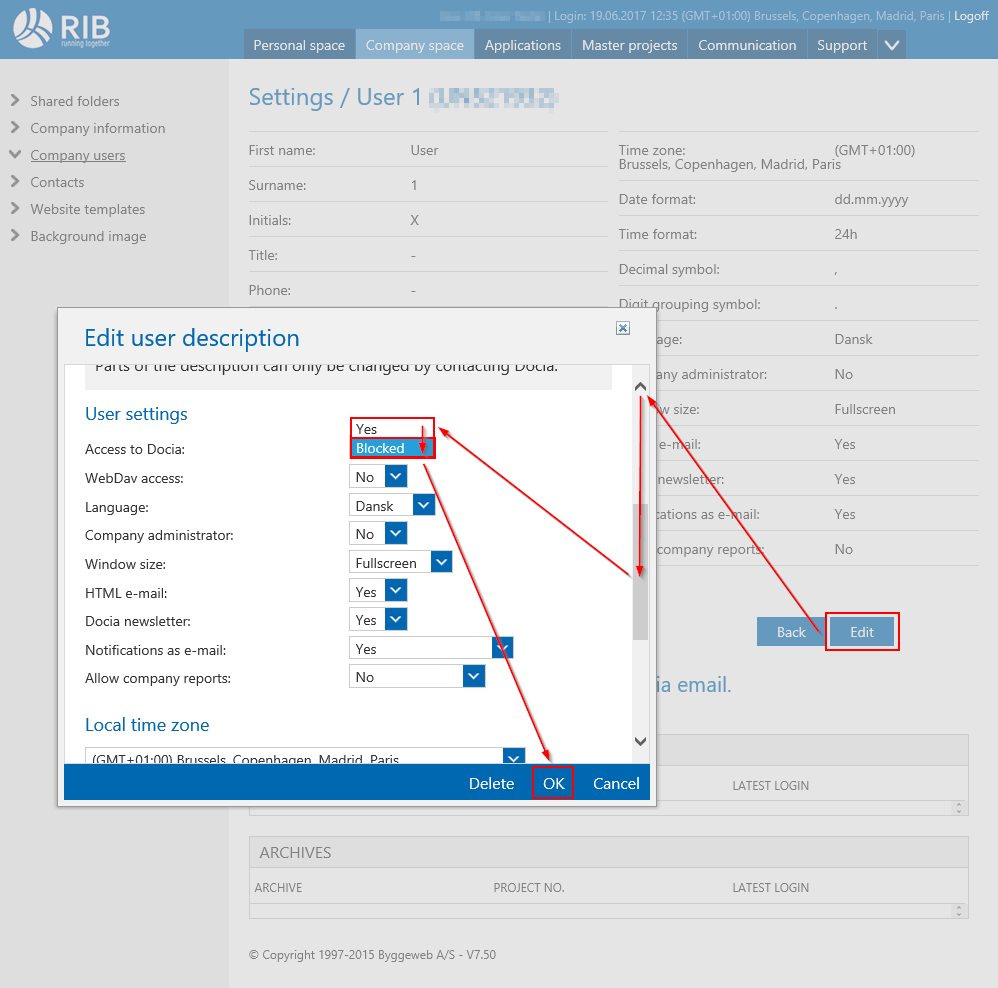998x988 pixels.
Task: Expand the navigation tabs overflow chevron
Action: tap(892, 45)
